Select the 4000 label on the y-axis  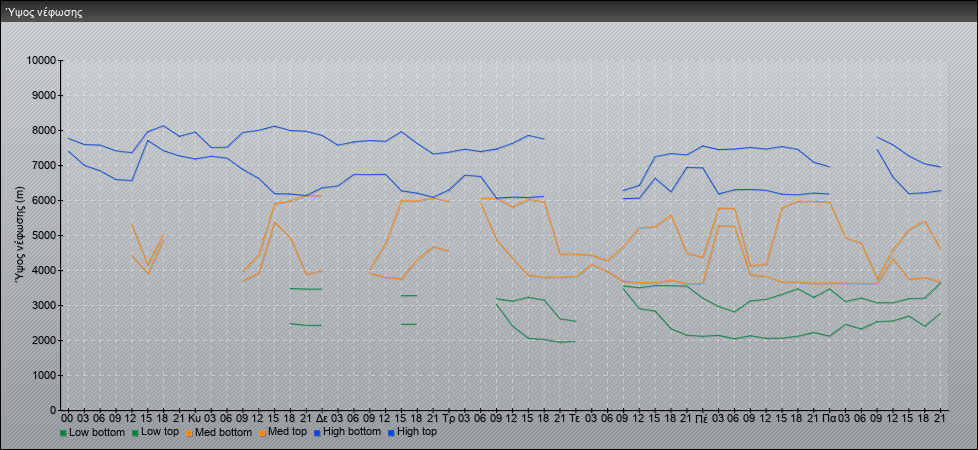[44, 270]
